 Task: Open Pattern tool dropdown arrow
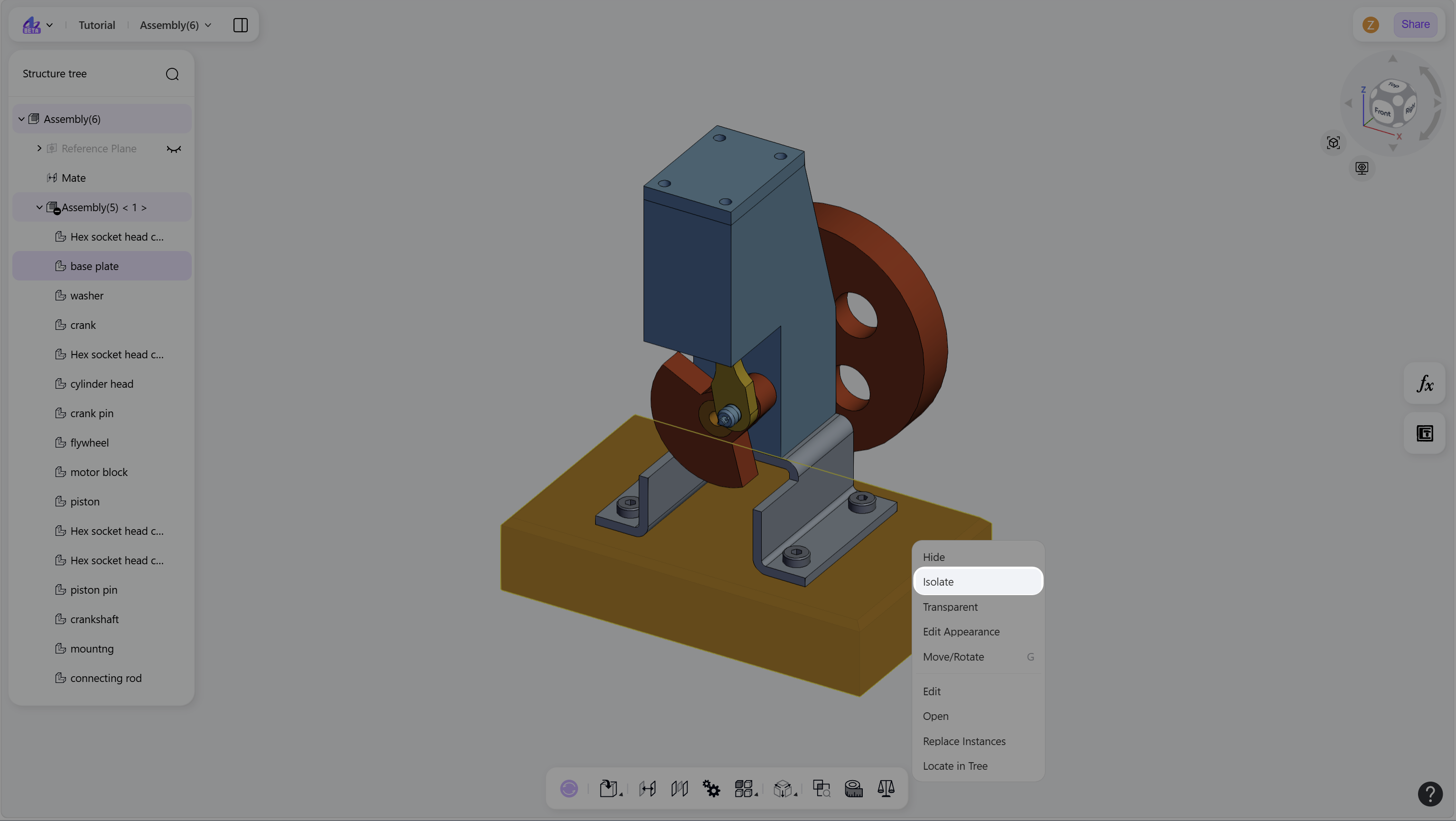pyautogui.click(x=756, y=794)
